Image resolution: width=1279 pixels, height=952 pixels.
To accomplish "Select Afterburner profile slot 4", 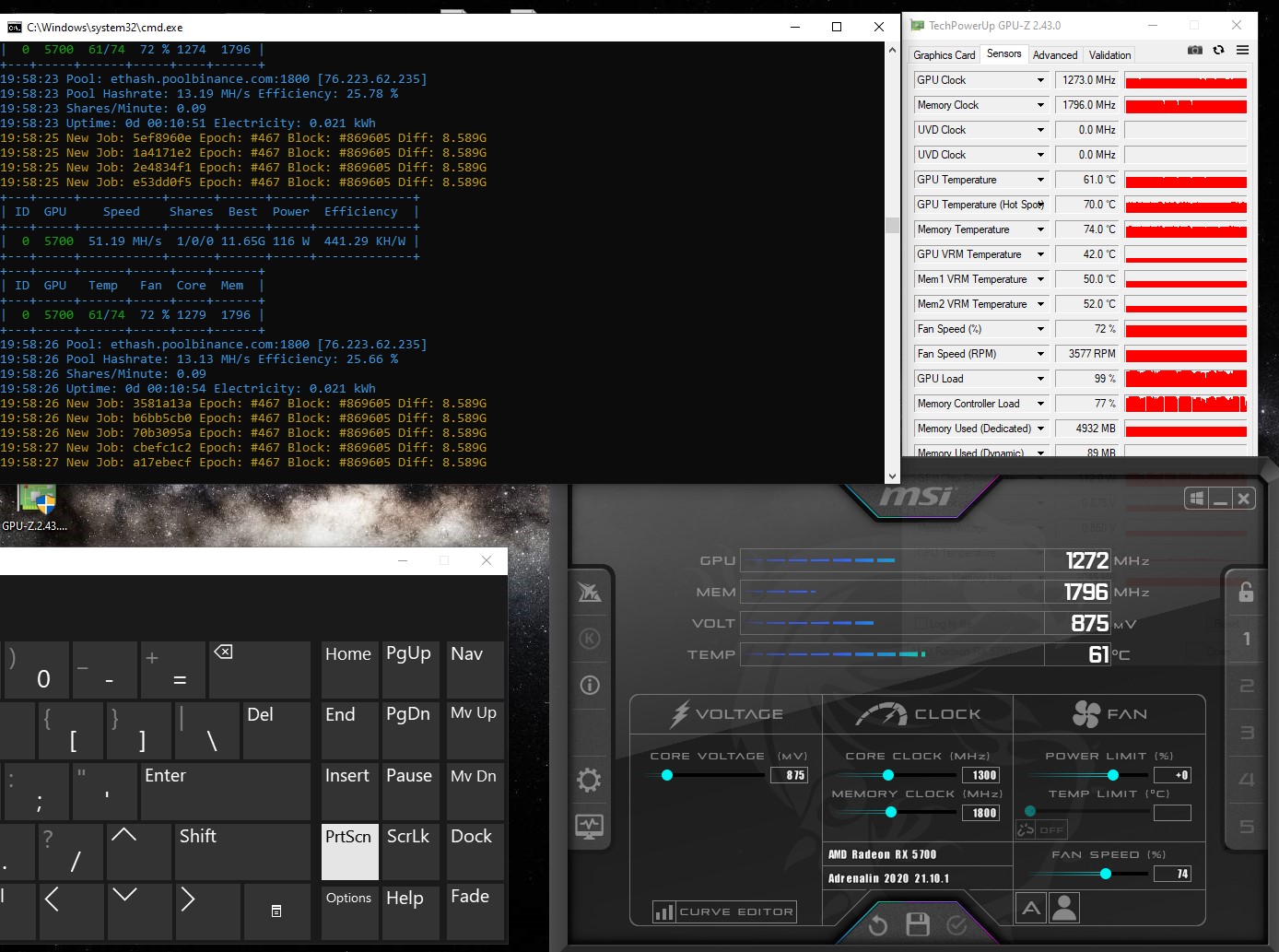I will click(x=1247, y=780).
